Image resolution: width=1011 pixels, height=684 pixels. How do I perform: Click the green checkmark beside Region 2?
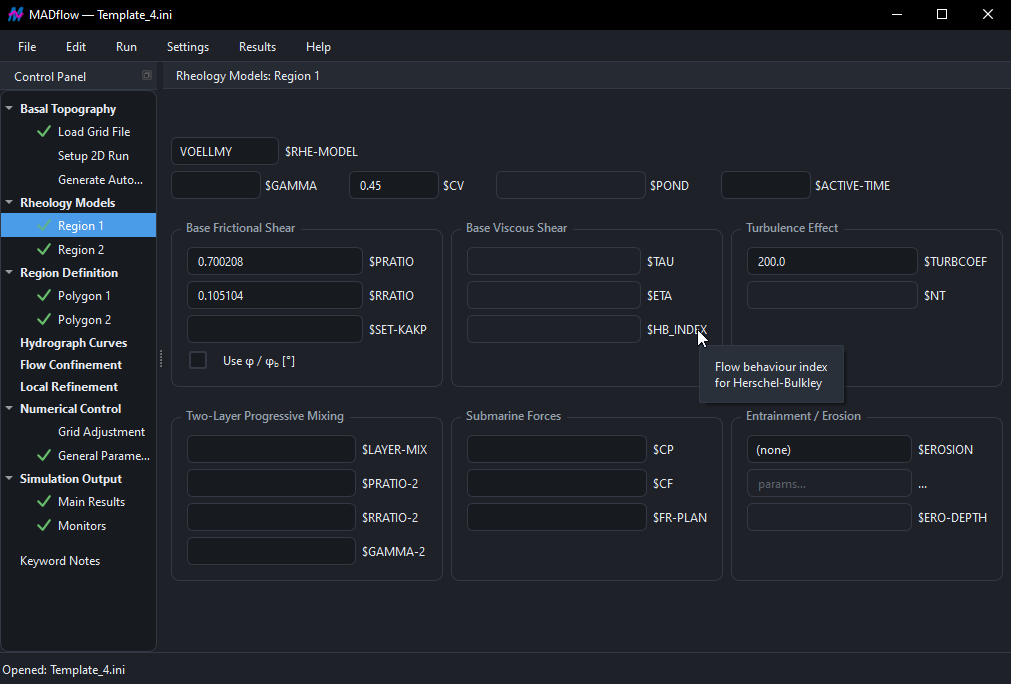(44, 249)
